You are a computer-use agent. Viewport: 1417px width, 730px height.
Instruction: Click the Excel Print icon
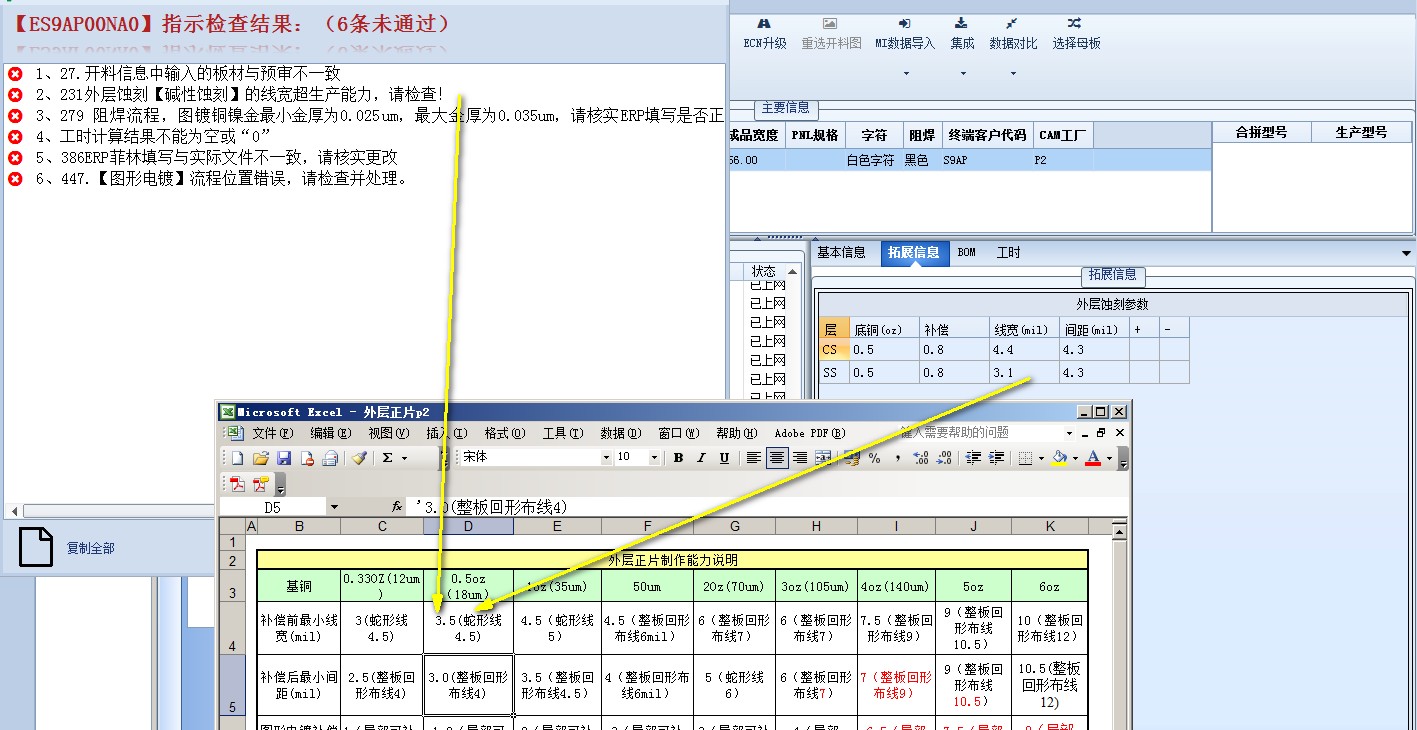(330, 458)
